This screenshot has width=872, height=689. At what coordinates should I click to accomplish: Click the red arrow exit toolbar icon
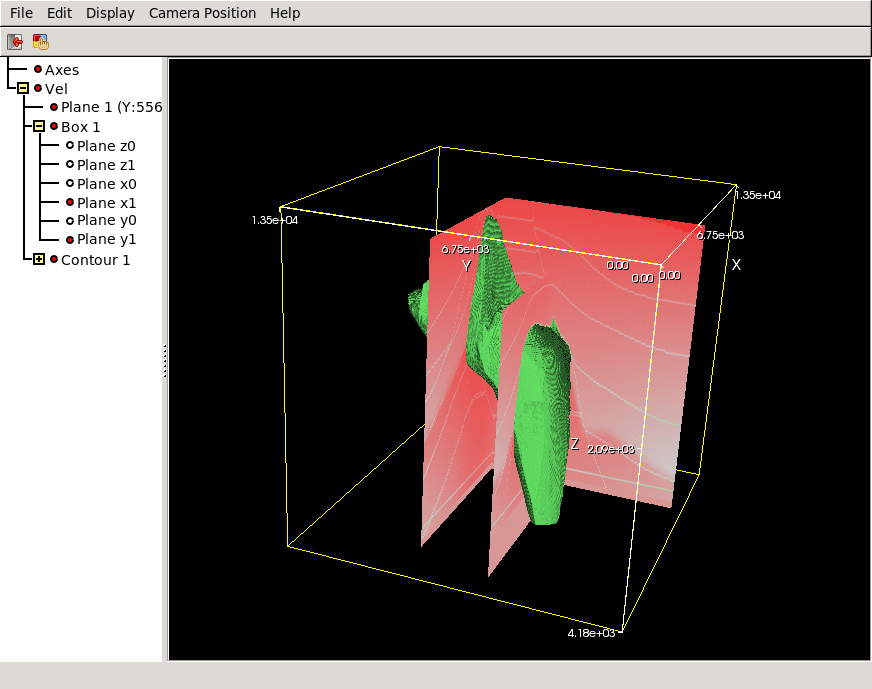point(14,42)
